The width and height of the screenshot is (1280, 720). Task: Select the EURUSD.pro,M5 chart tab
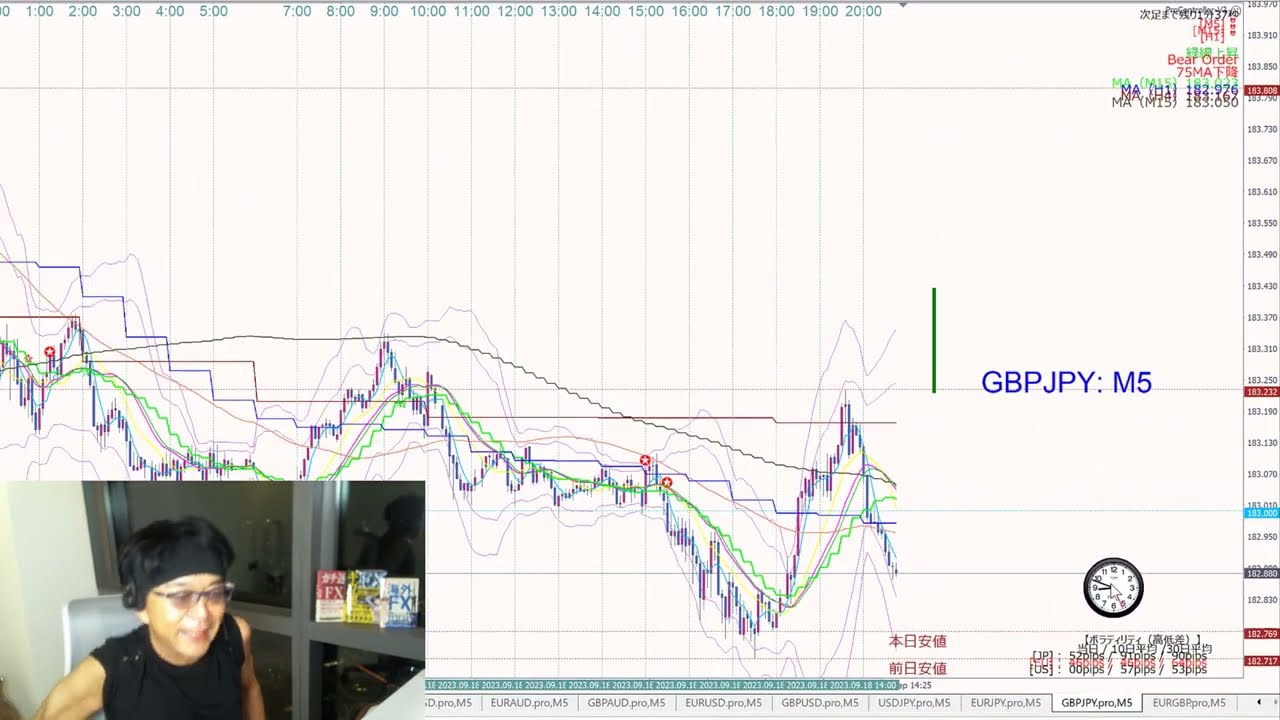[723, 703]
